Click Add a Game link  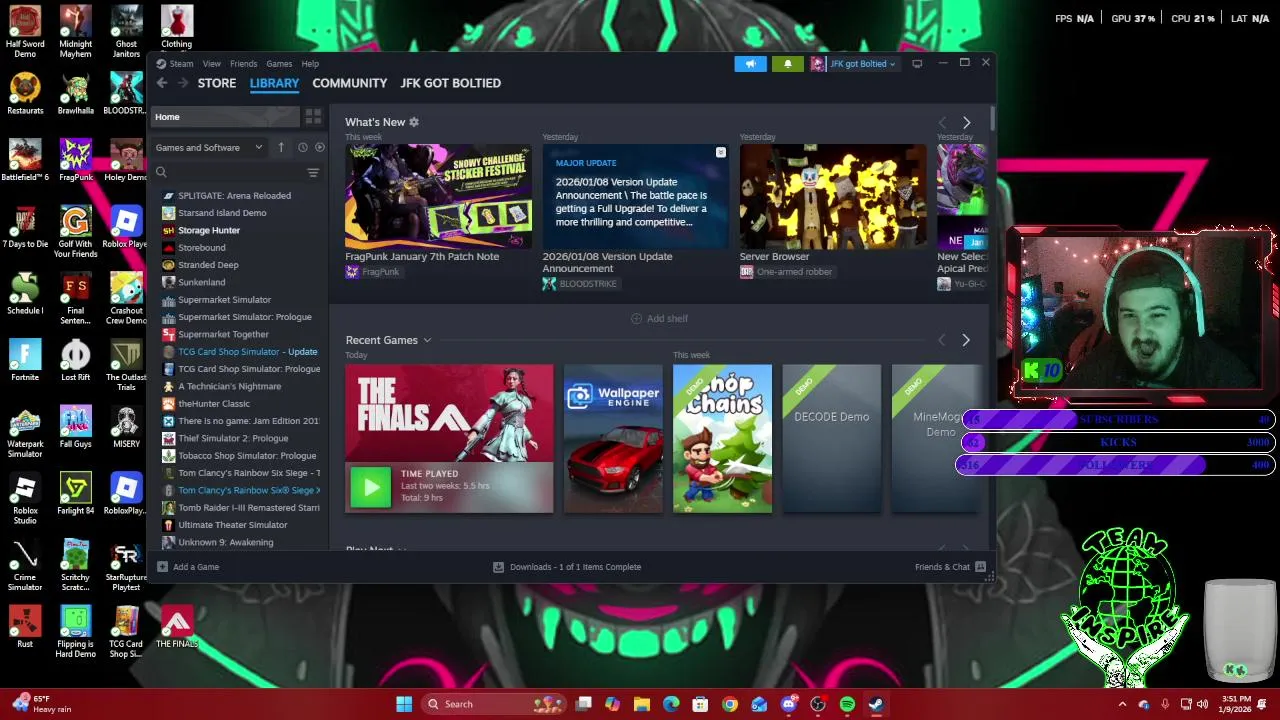(196, 567)
